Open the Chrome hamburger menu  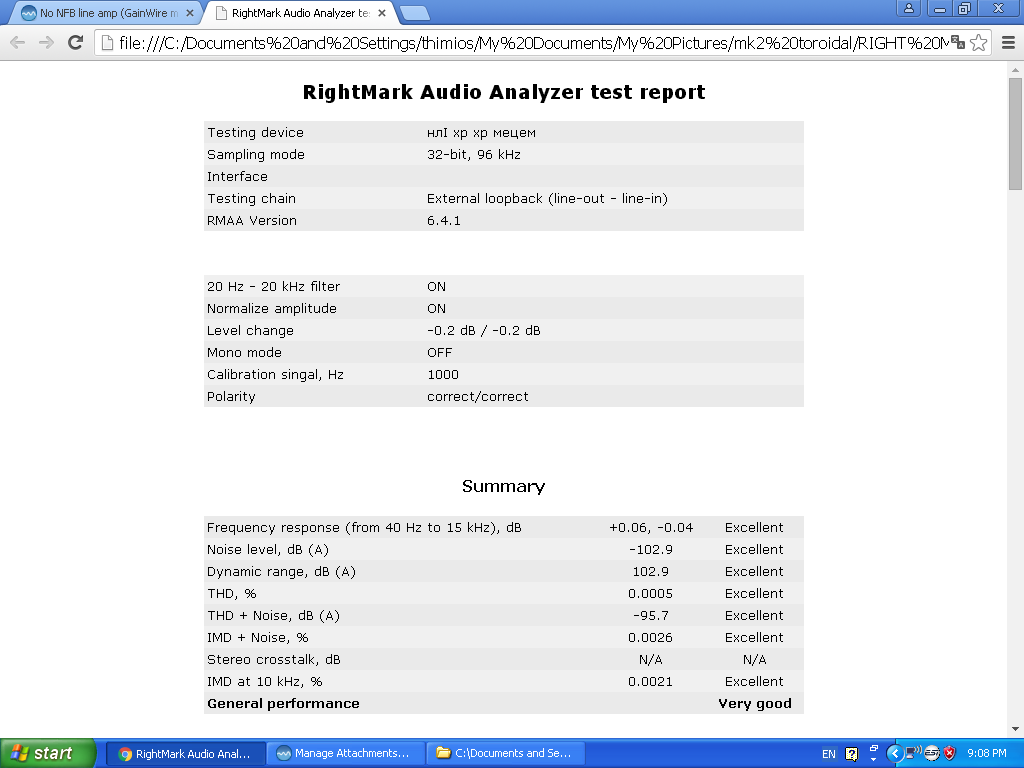coord(1008,43)
